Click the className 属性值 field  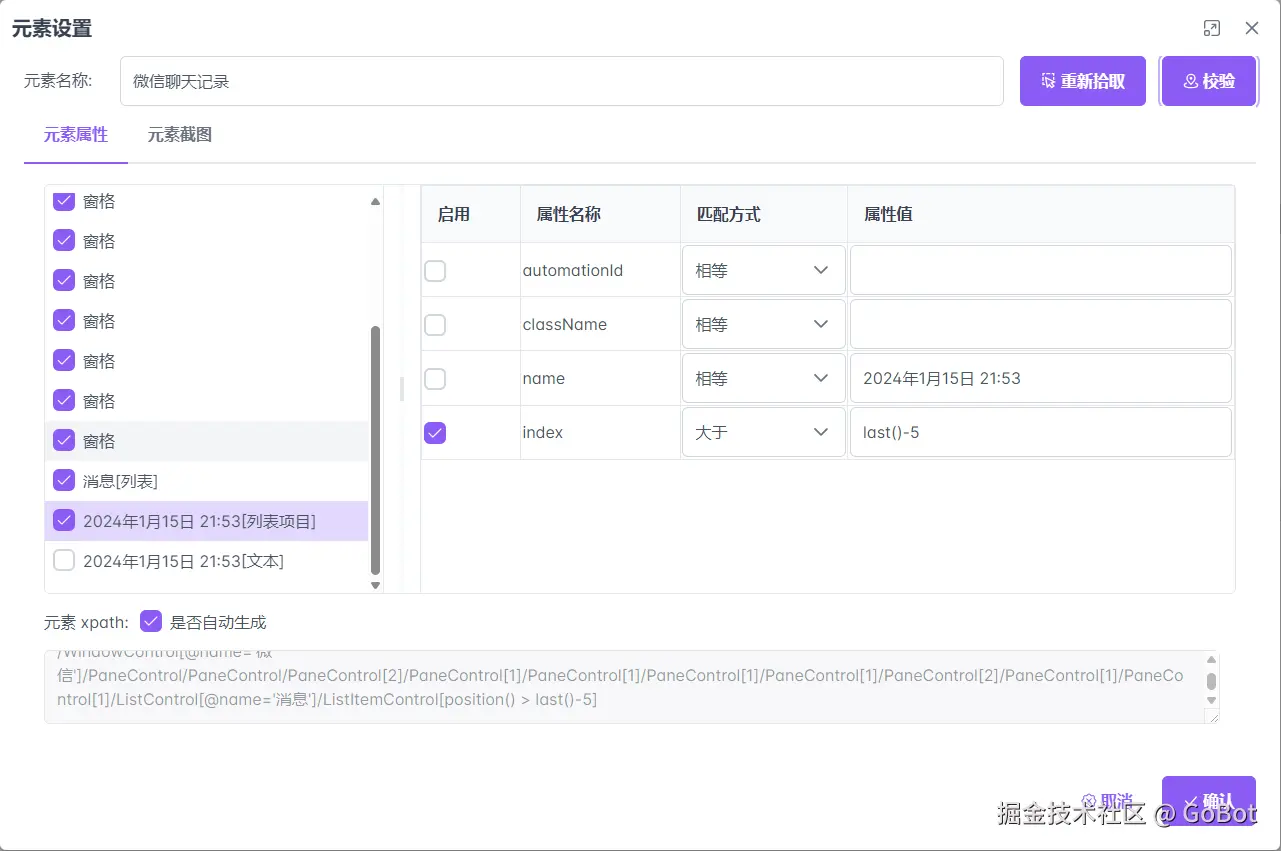pos(1041,324)
